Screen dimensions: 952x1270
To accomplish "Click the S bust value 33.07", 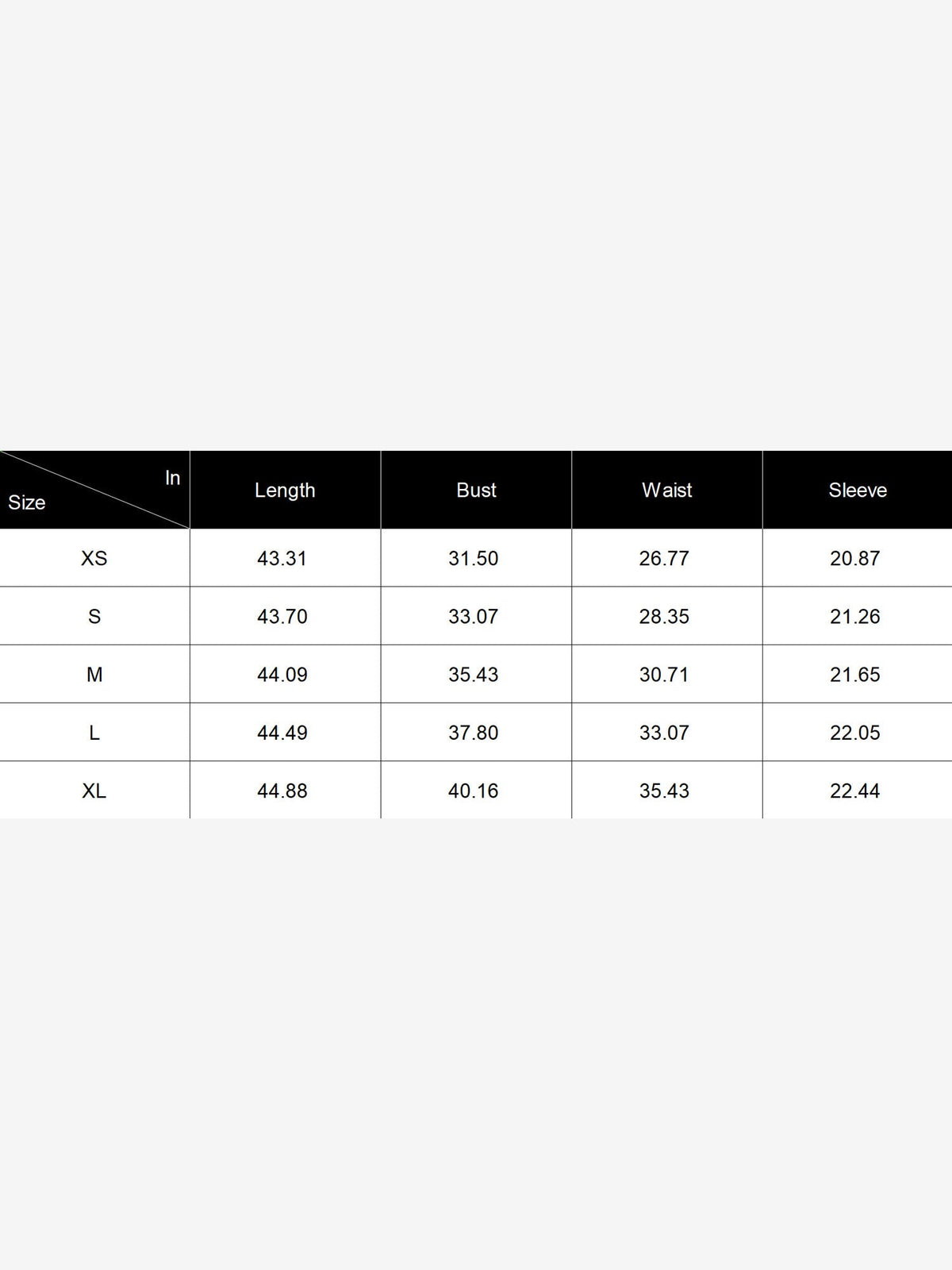I will click(x=473, y=617).
